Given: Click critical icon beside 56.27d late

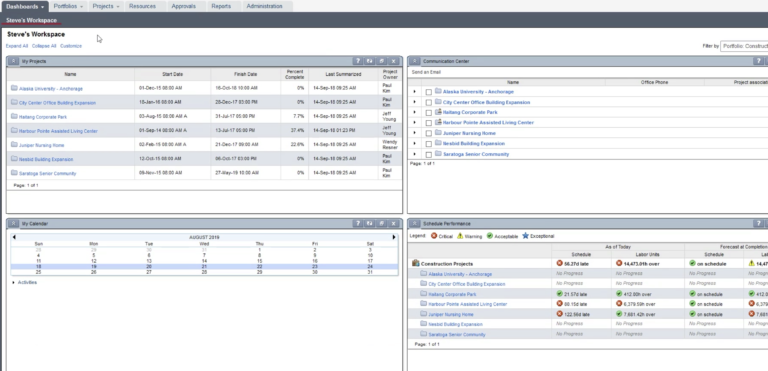Looking at the screenshot, I should (560, 263).
